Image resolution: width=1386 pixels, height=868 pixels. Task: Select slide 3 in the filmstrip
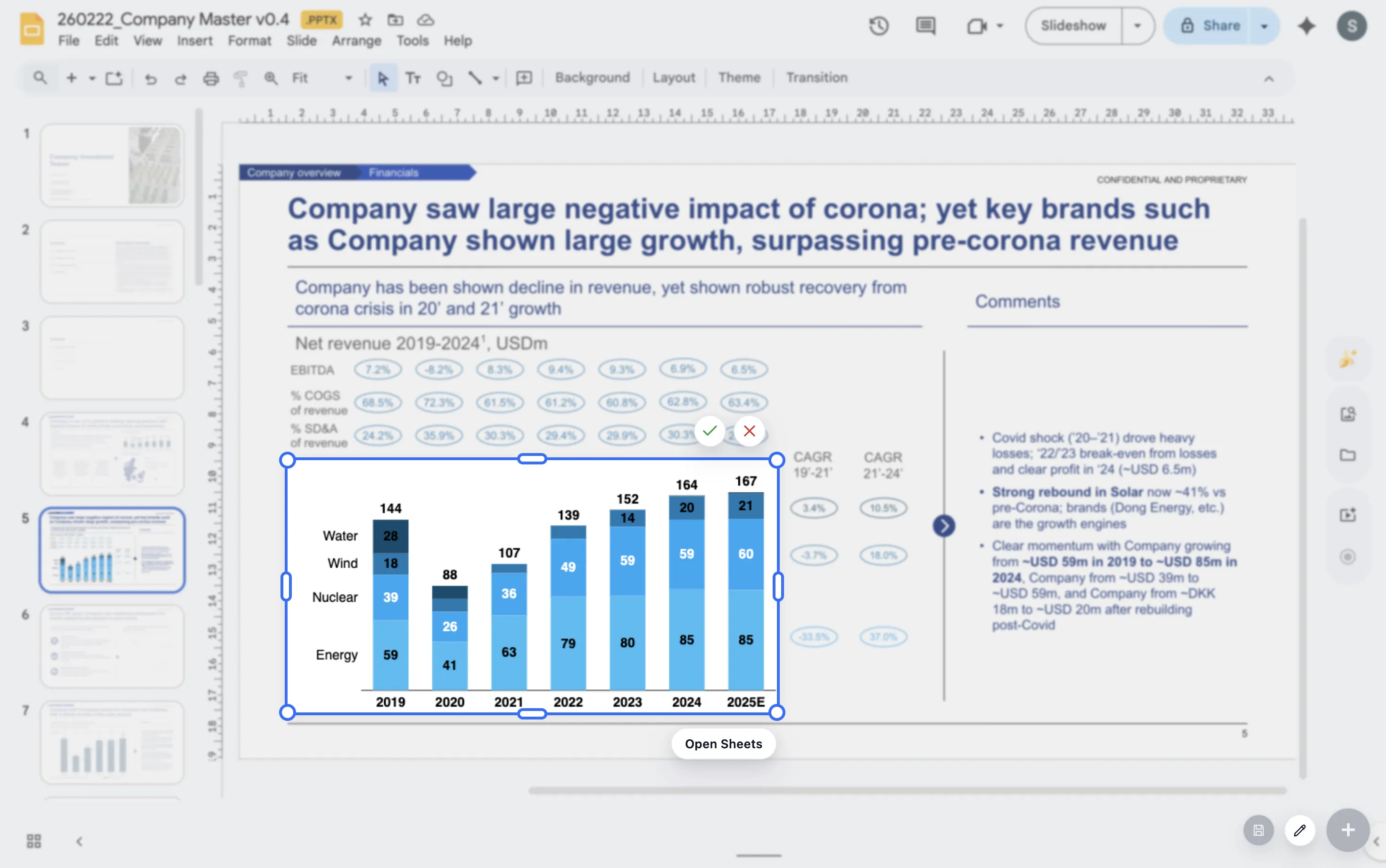111,357
